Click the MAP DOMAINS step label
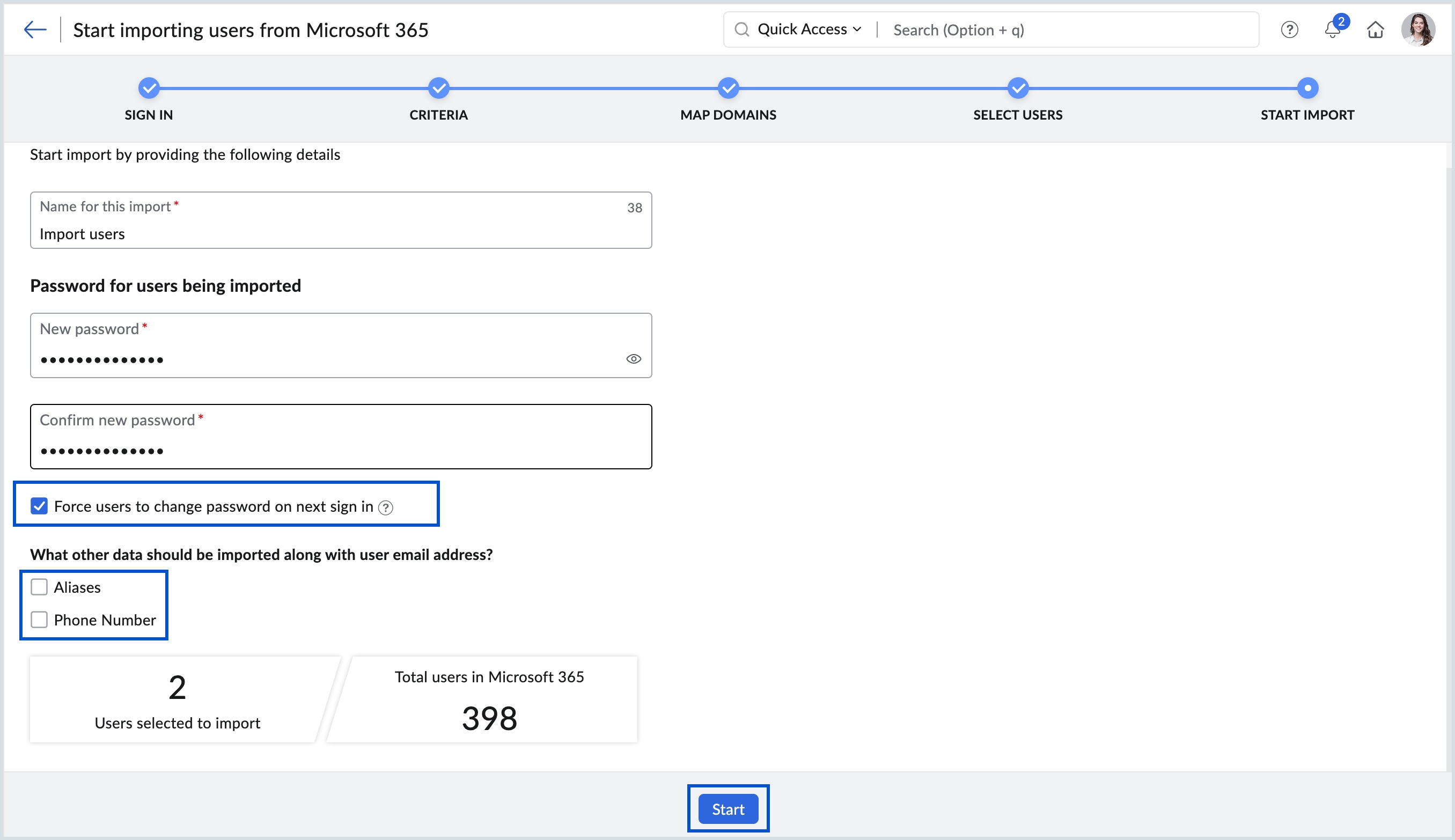 point(728,115)
